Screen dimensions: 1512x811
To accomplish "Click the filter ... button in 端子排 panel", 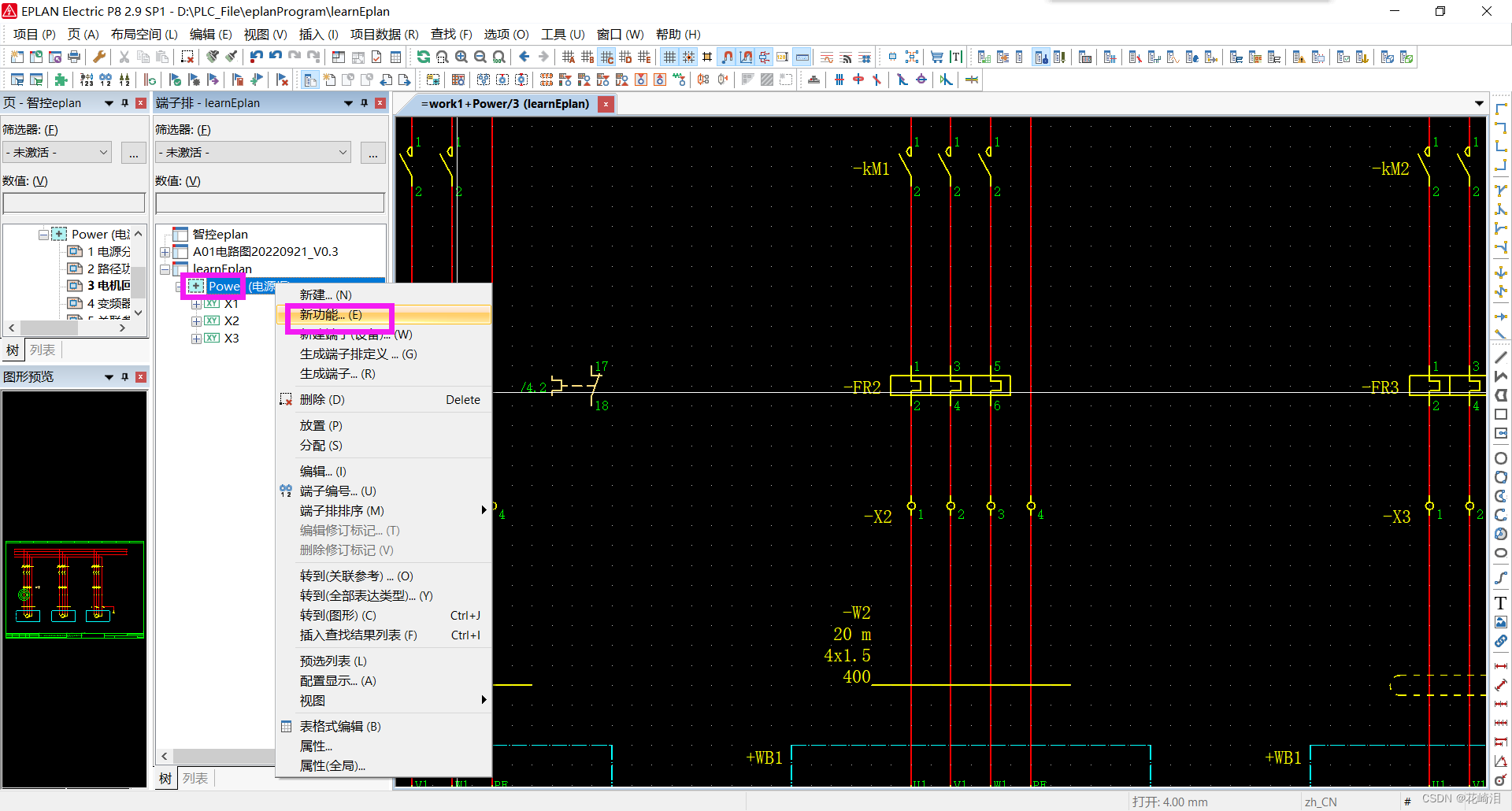I will pos(372,153).
